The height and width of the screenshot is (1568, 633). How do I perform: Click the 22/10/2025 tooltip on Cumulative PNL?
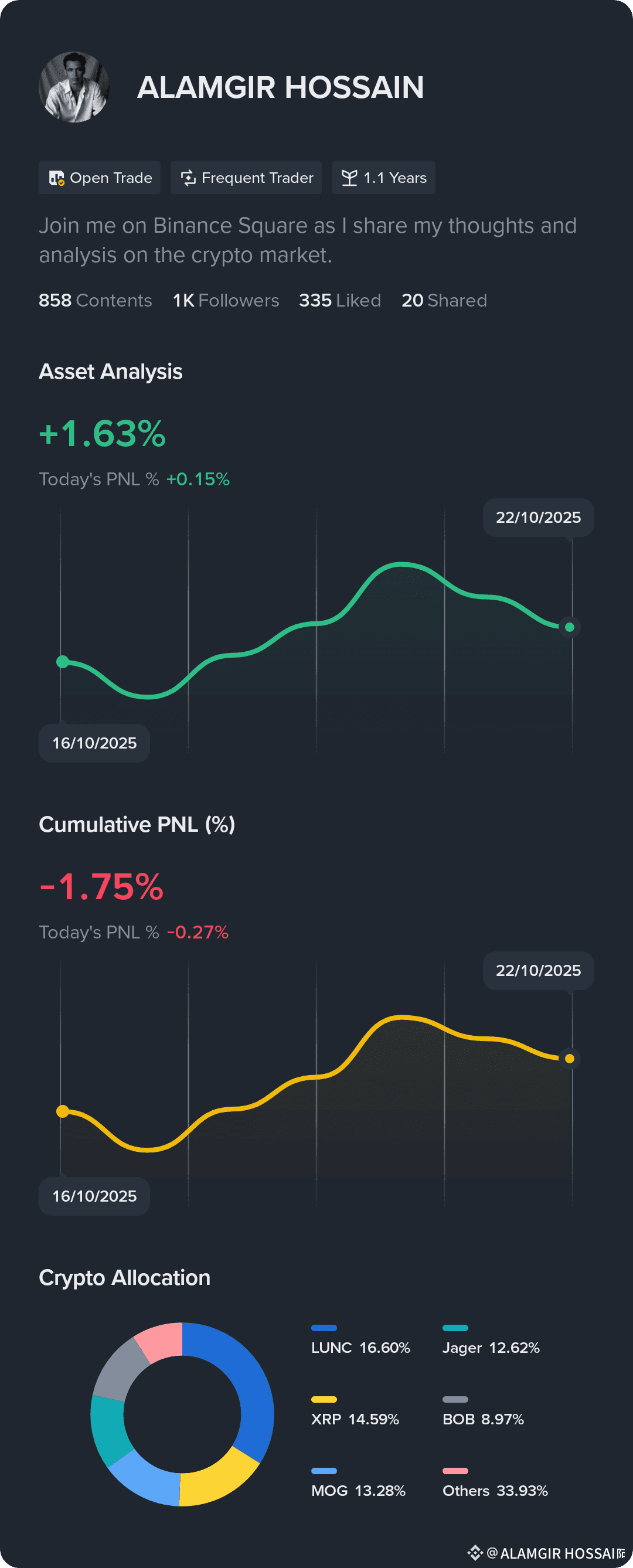[x=539, y=970]
